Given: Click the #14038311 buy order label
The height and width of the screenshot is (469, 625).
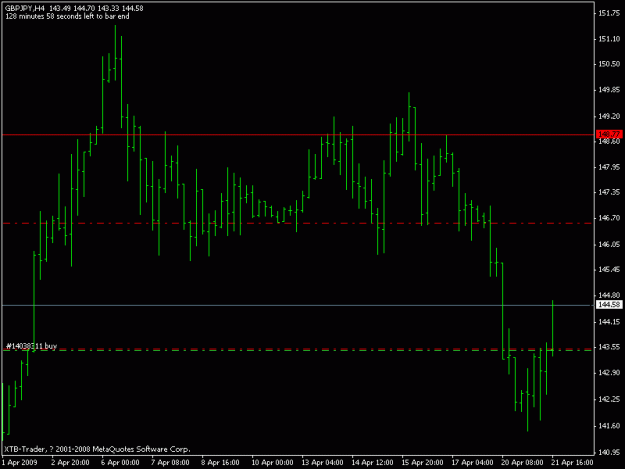Looking at the screenshot, I should click(x=31, y=346).
